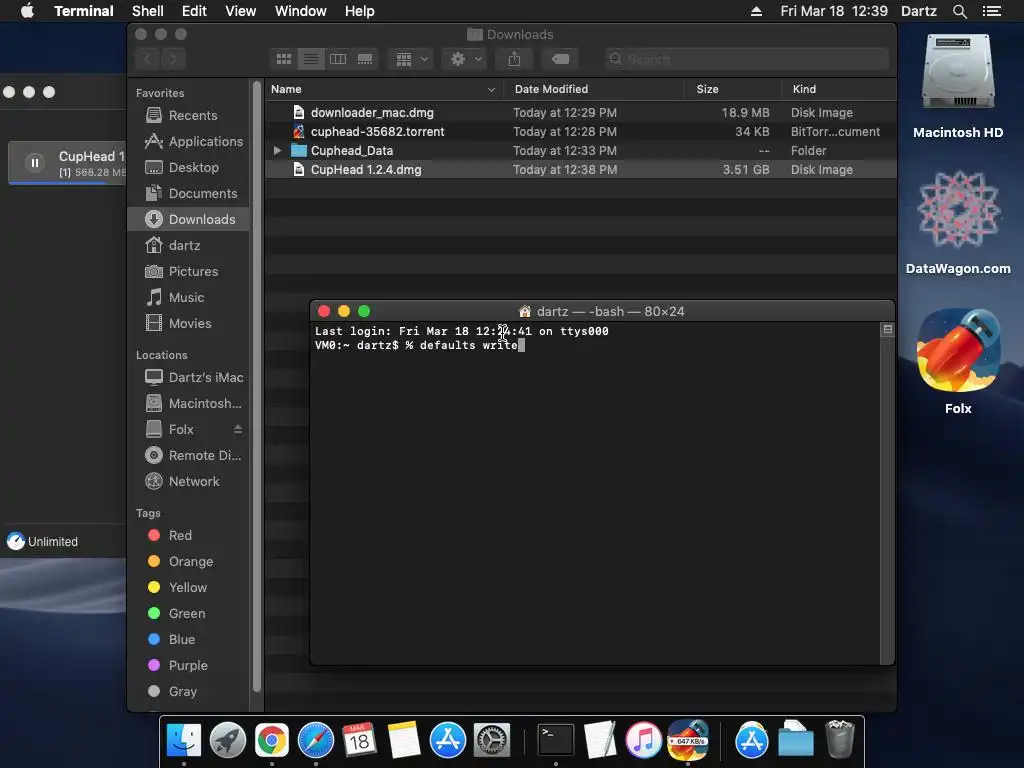This screenshot has width=1024, height=768.
Task: Open Spotlight search magnifier in menu bar
Action: click(x=959, y=11)
